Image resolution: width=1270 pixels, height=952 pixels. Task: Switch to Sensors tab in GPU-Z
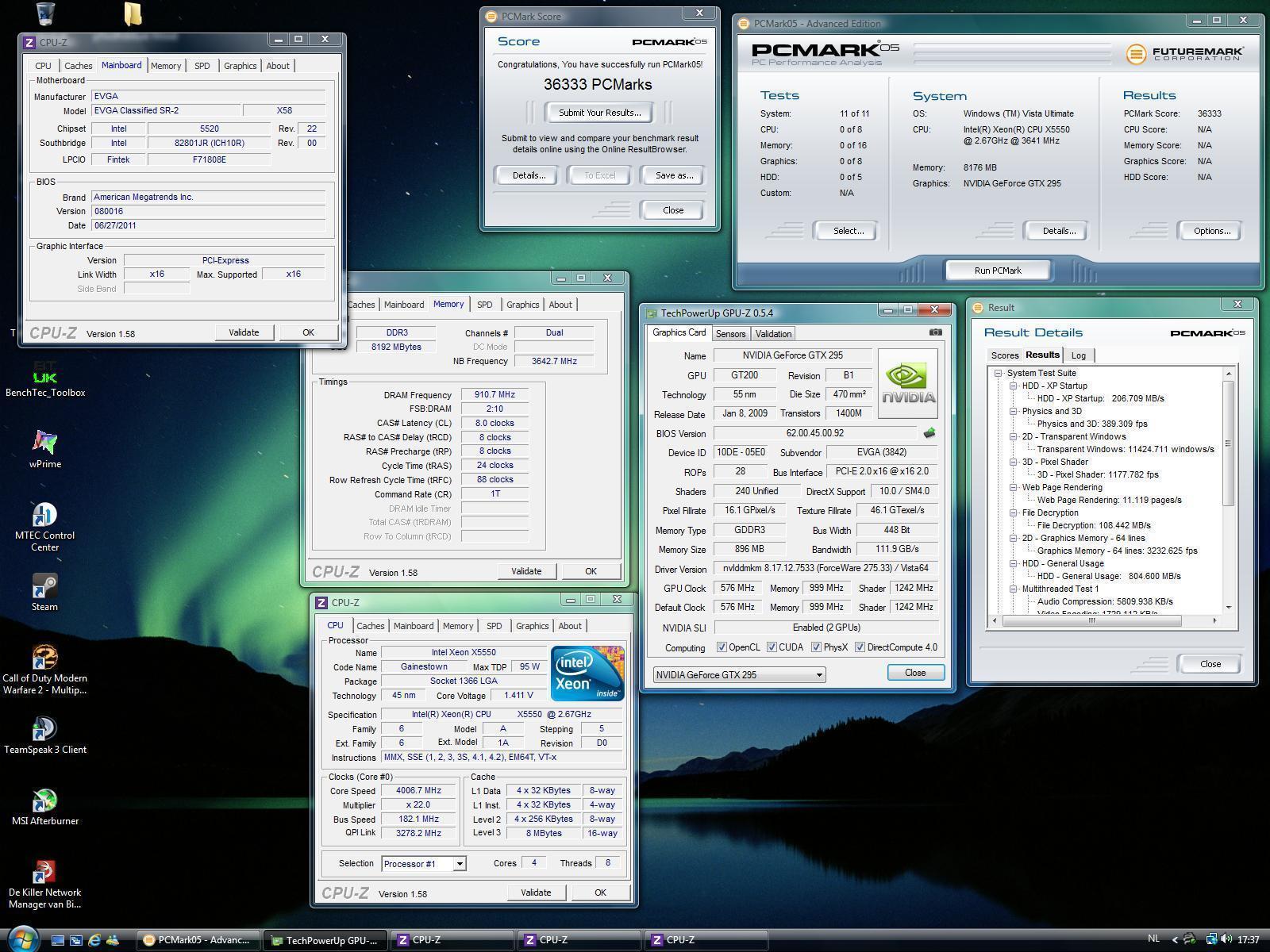click(730, 334)
